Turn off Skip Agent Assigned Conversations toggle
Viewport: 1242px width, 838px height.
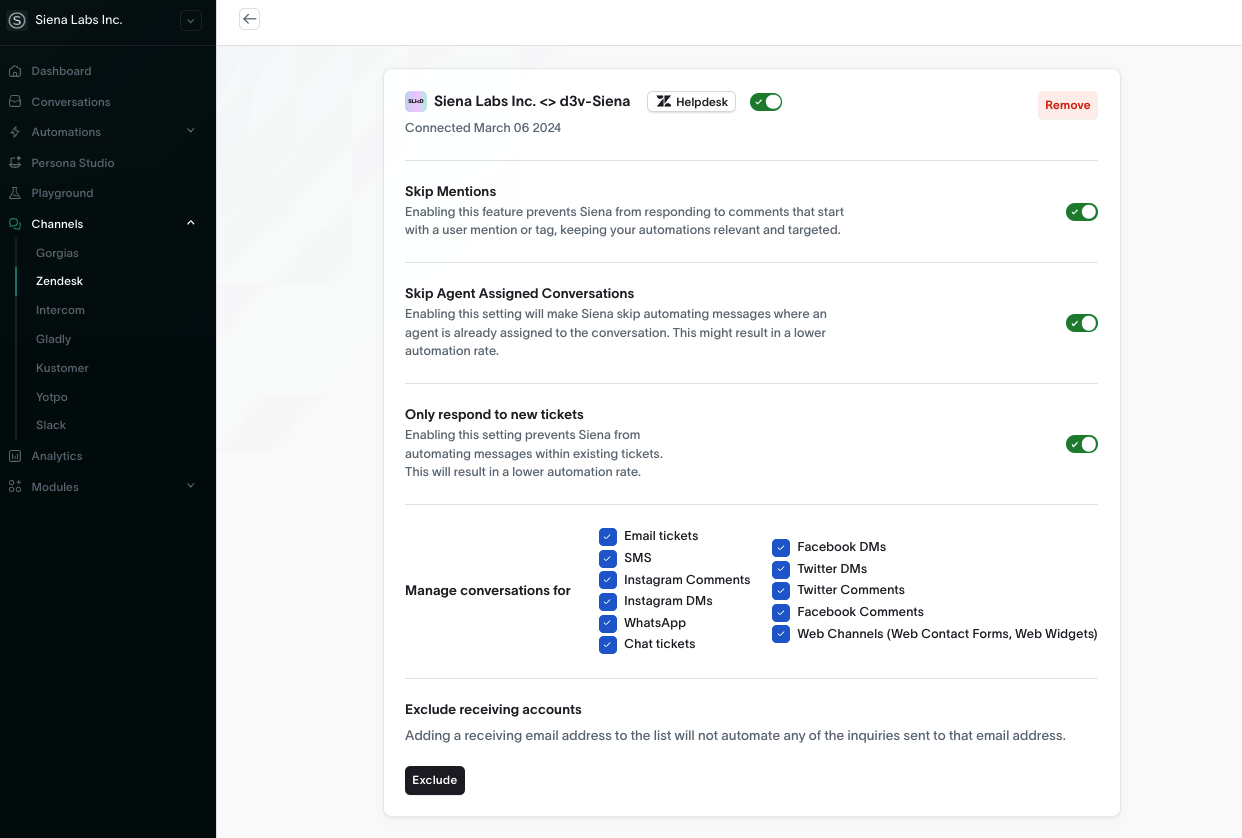point(1082,323)
